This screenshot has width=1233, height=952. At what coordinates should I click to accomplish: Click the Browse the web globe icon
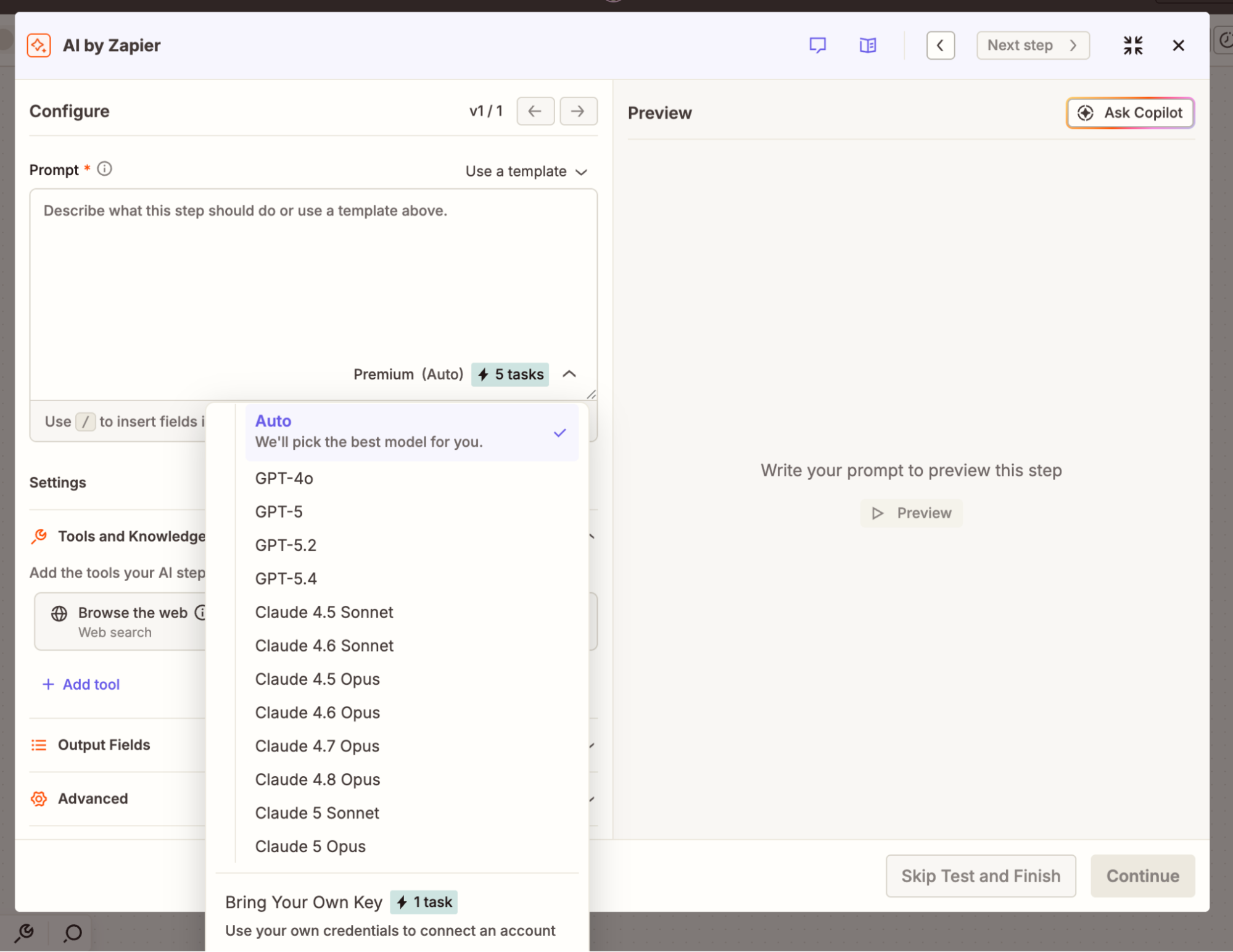point(59,614)
